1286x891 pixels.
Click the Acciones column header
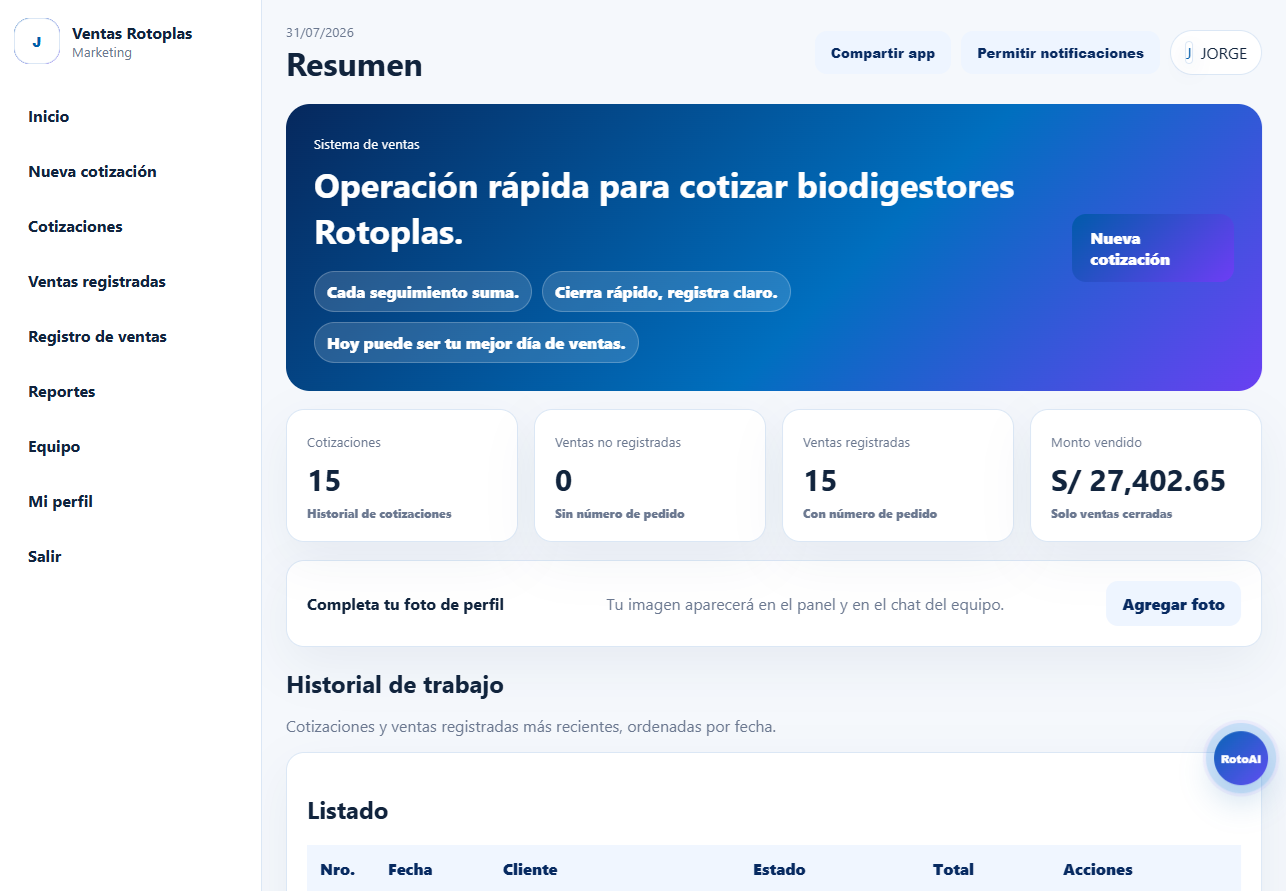(x=1098, y=870)
